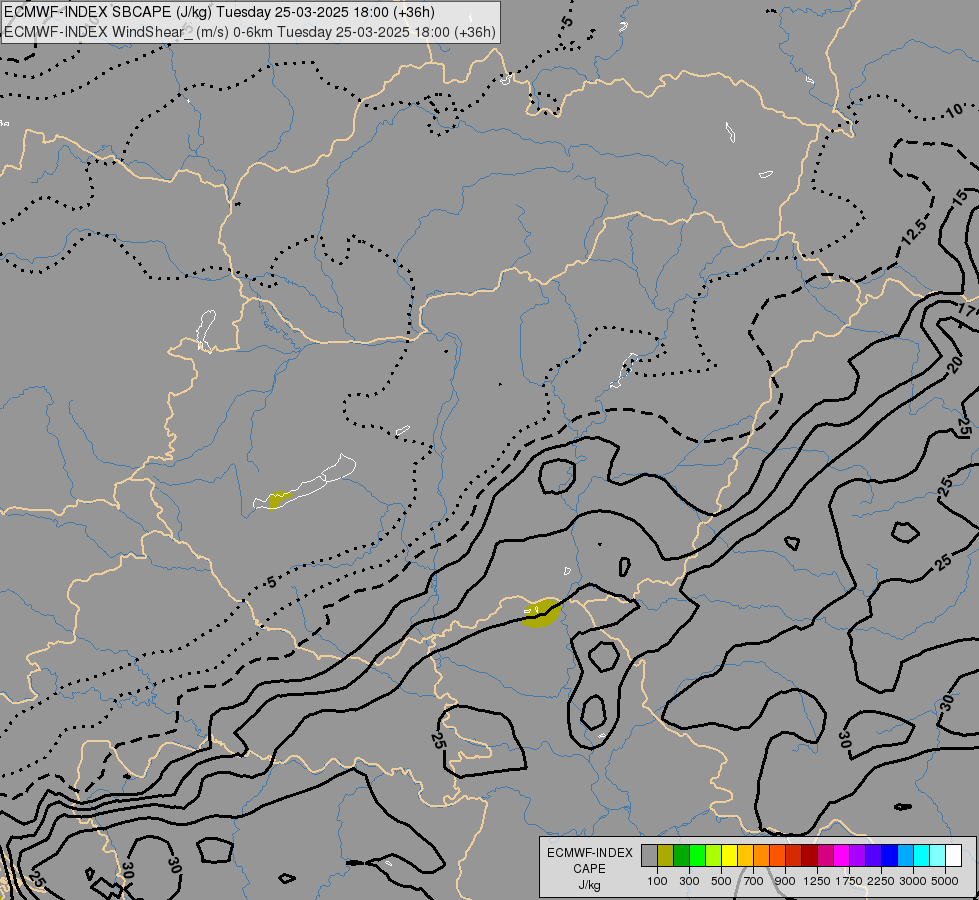Select the 3000 legend value
The height and width of the screenshot is (900, 979).
[x=913, y=881]
